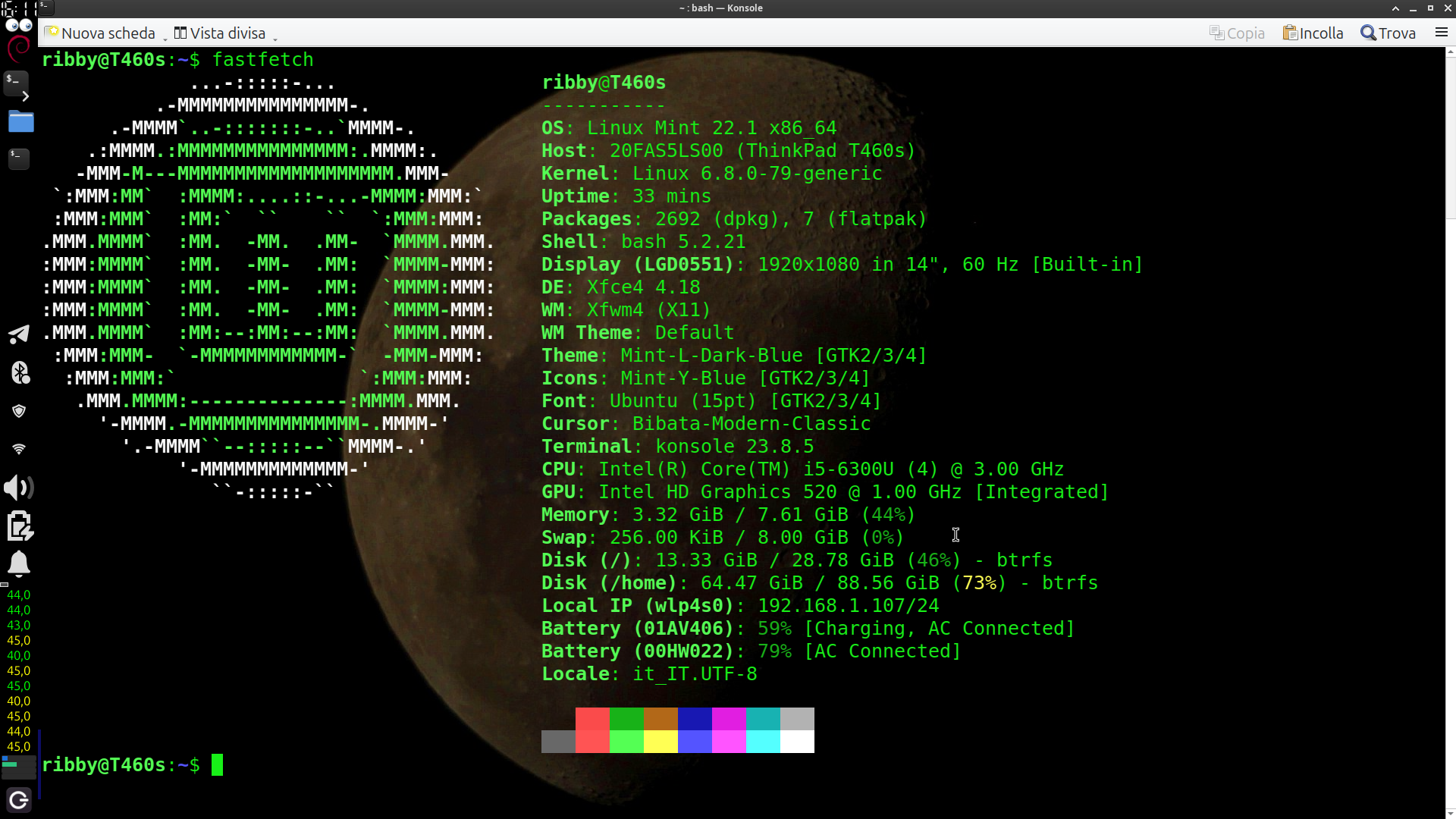Click the Copia clipboard icon
Image resolution: width=1456 pixels, height=819 pixels.
click(x=1216, y=33)
